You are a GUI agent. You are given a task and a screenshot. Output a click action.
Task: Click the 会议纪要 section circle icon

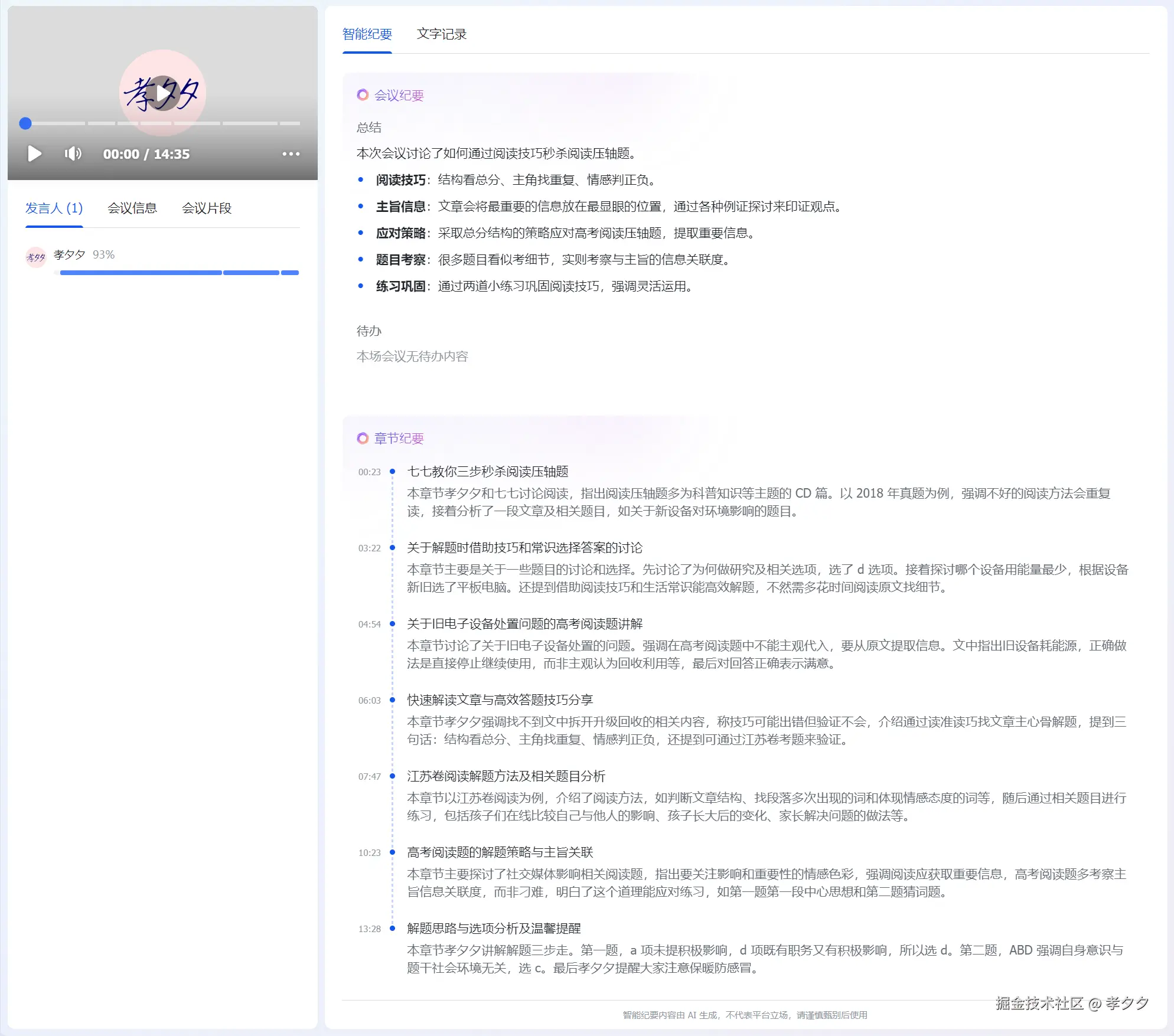pyautogui.click(x=363, y=95)
